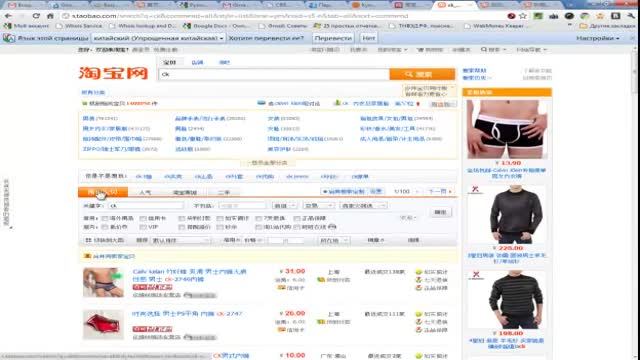The image size is (640, 360).
Task: Select the active ck browser tab
Action: click(x=456, y=5)
